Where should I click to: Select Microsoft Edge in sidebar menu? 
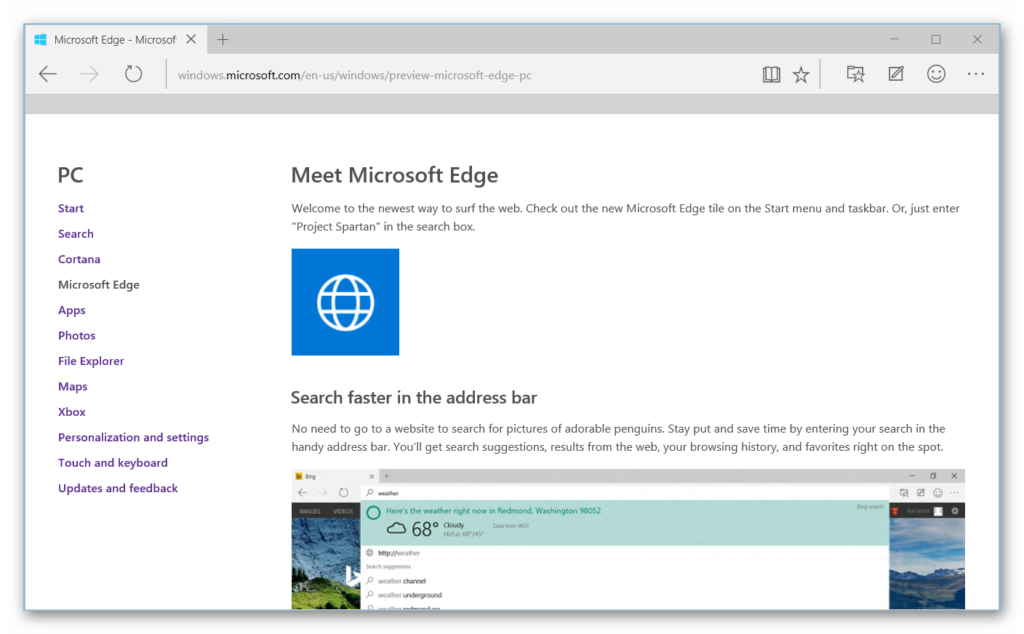point(99,285)
